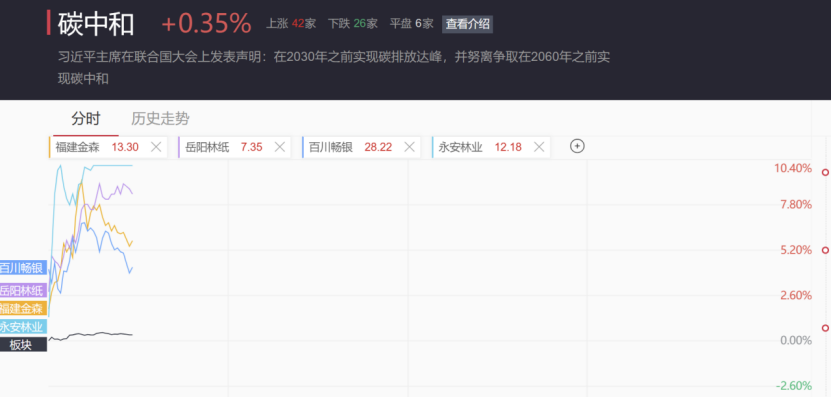Click red circle marker beside 5.20%
This screenshot has height=398, width=831.
coord(825,250)
